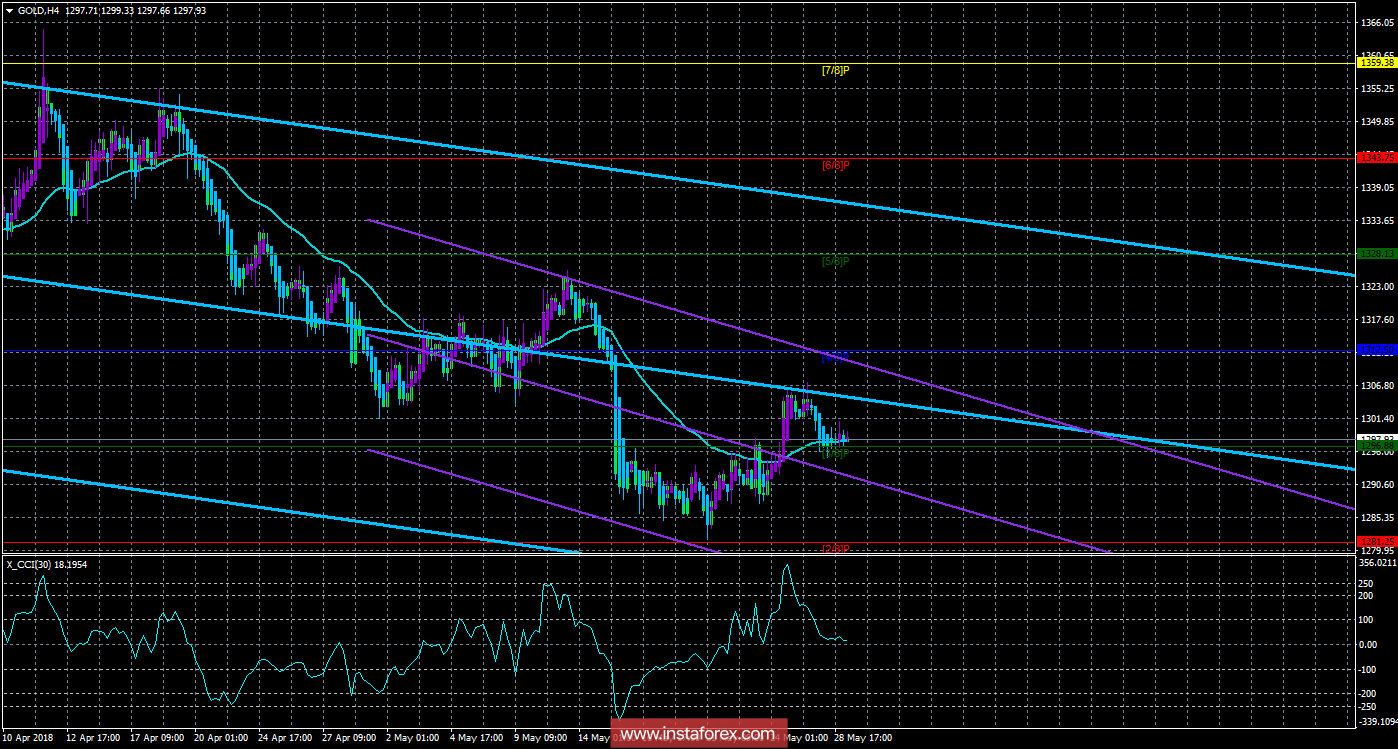This screenshot has width=1398, height=749.
Task: Click the red 1281.25 price tag
Action: 1376,541
